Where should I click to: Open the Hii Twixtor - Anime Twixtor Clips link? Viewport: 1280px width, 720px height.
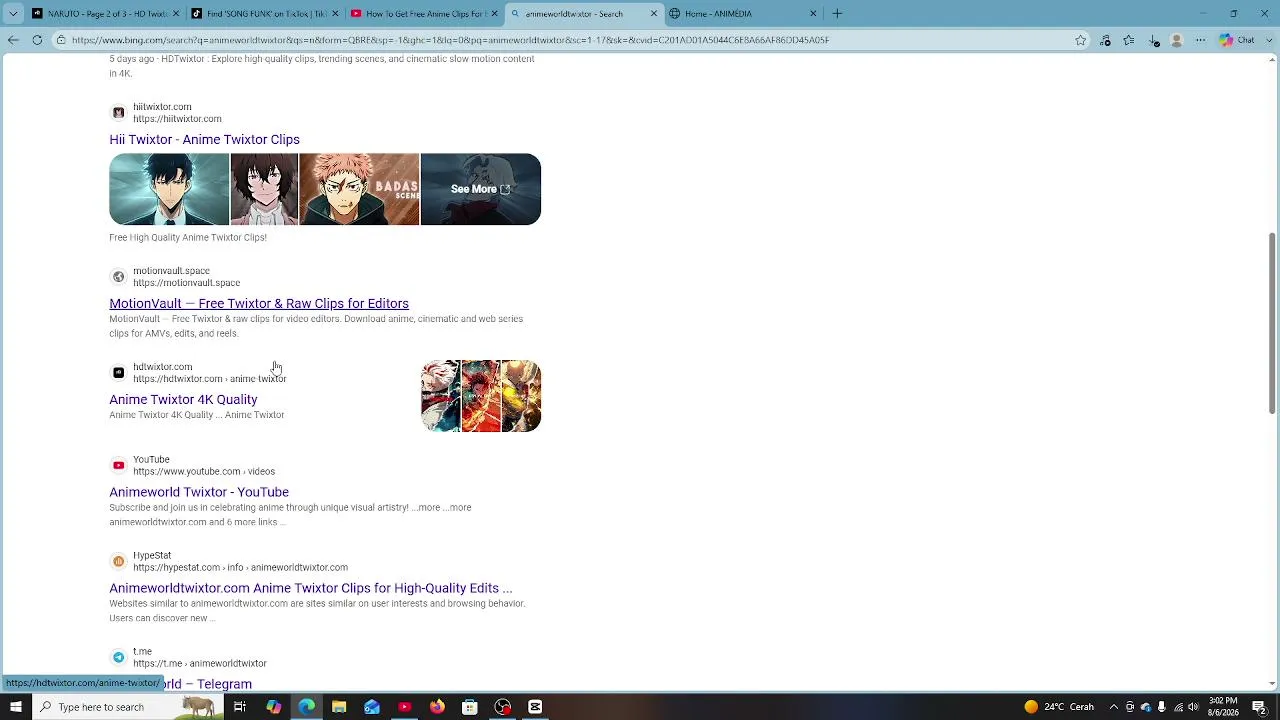coord(204,140)
